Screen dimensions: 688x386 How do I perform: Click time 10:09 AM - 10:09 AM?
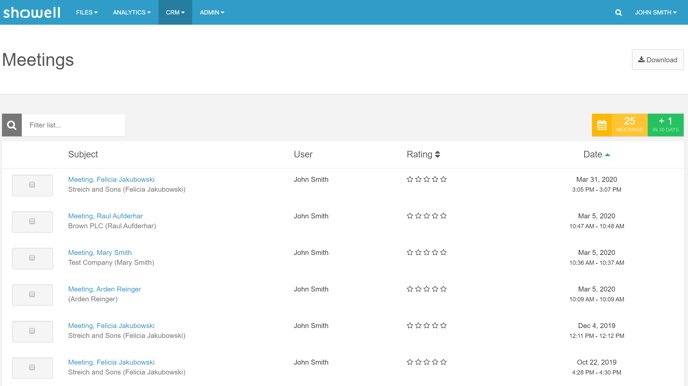pyautogui.click(x=597, y=299)
